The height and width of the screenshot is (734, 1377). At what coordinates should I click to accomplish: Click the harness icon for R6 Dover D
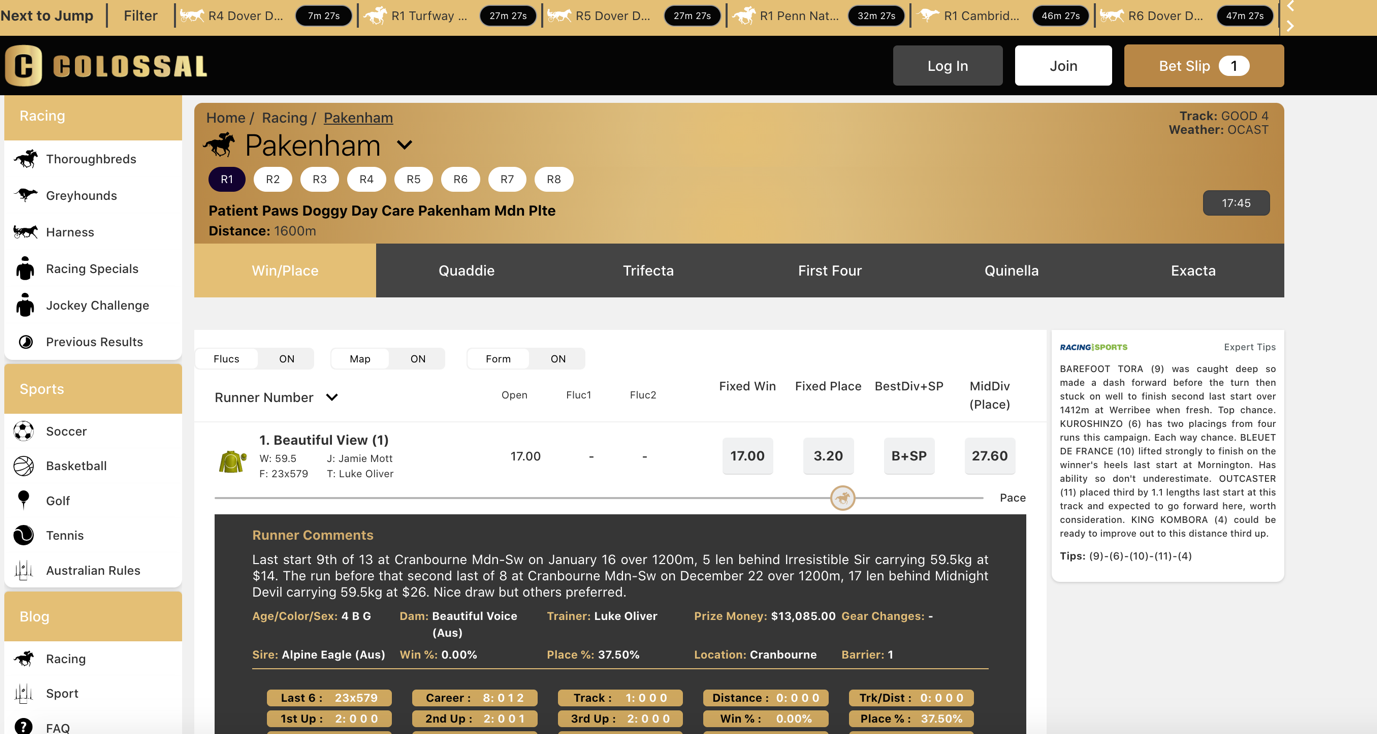click(x=1111, y=15)
